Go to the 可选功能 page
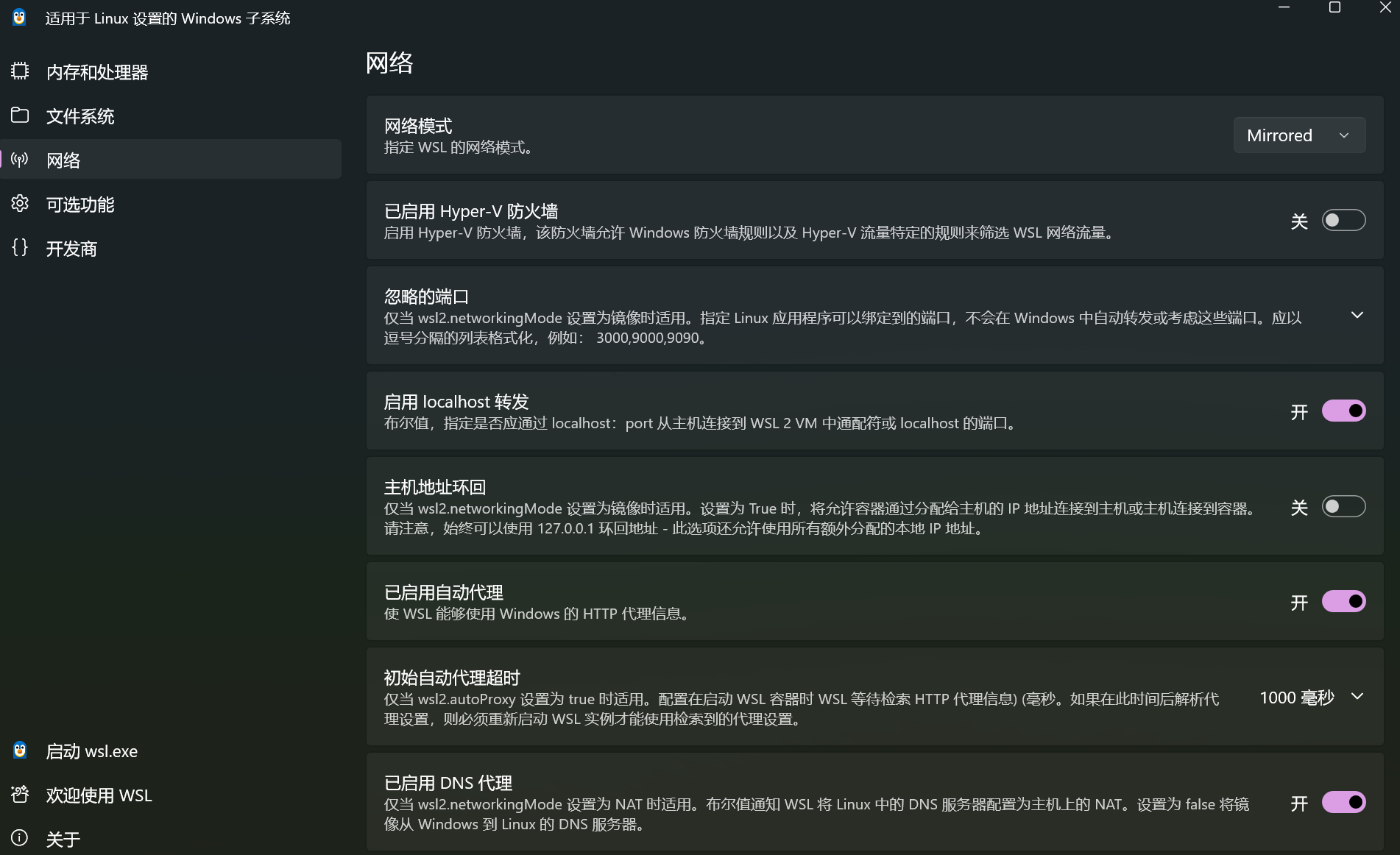Image resolution: width=1400 pixels, height=855 pixels. (x=171, y=205)
